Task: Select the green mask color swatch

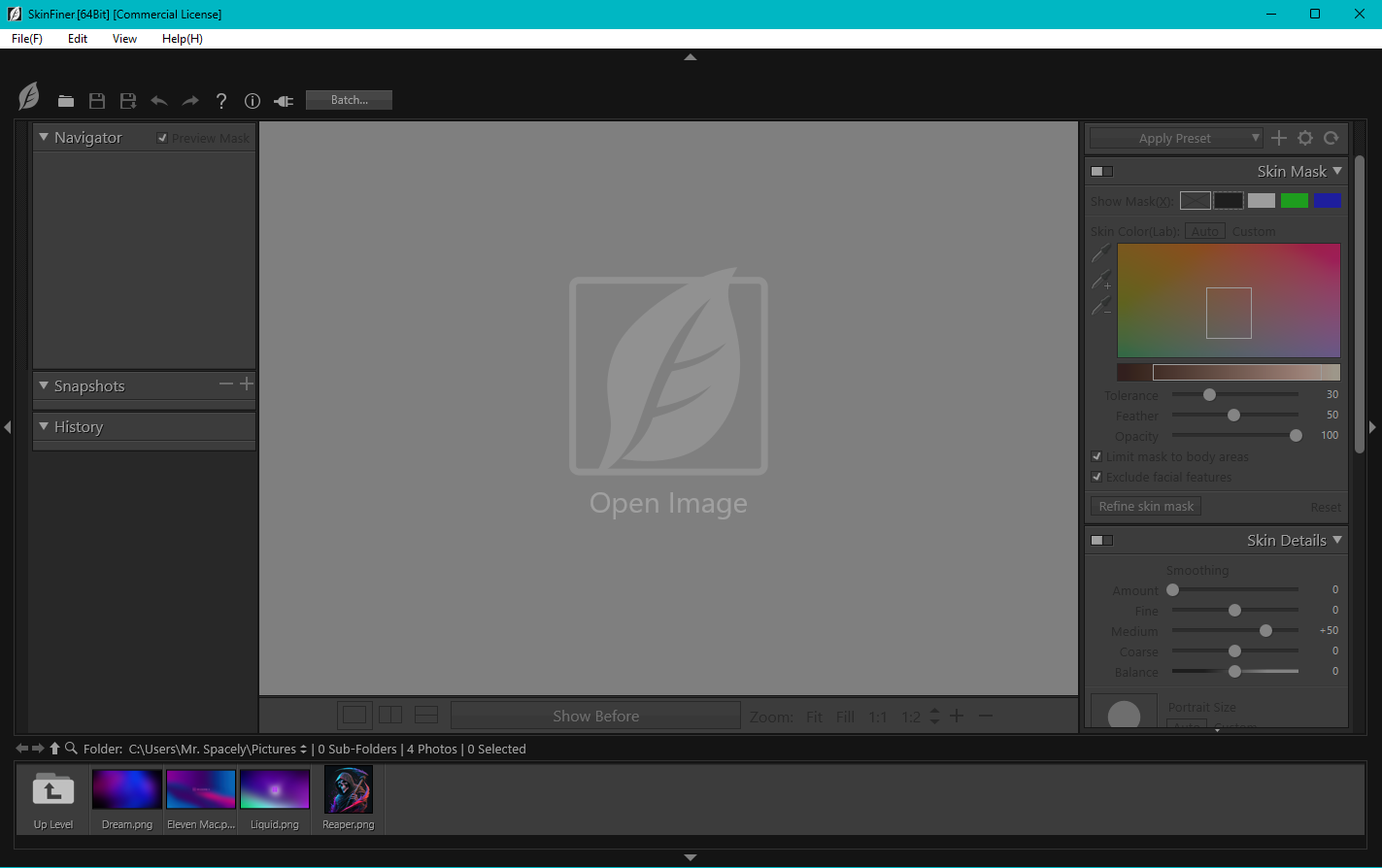Action: pyautogui.click(x=1295, y=200)
